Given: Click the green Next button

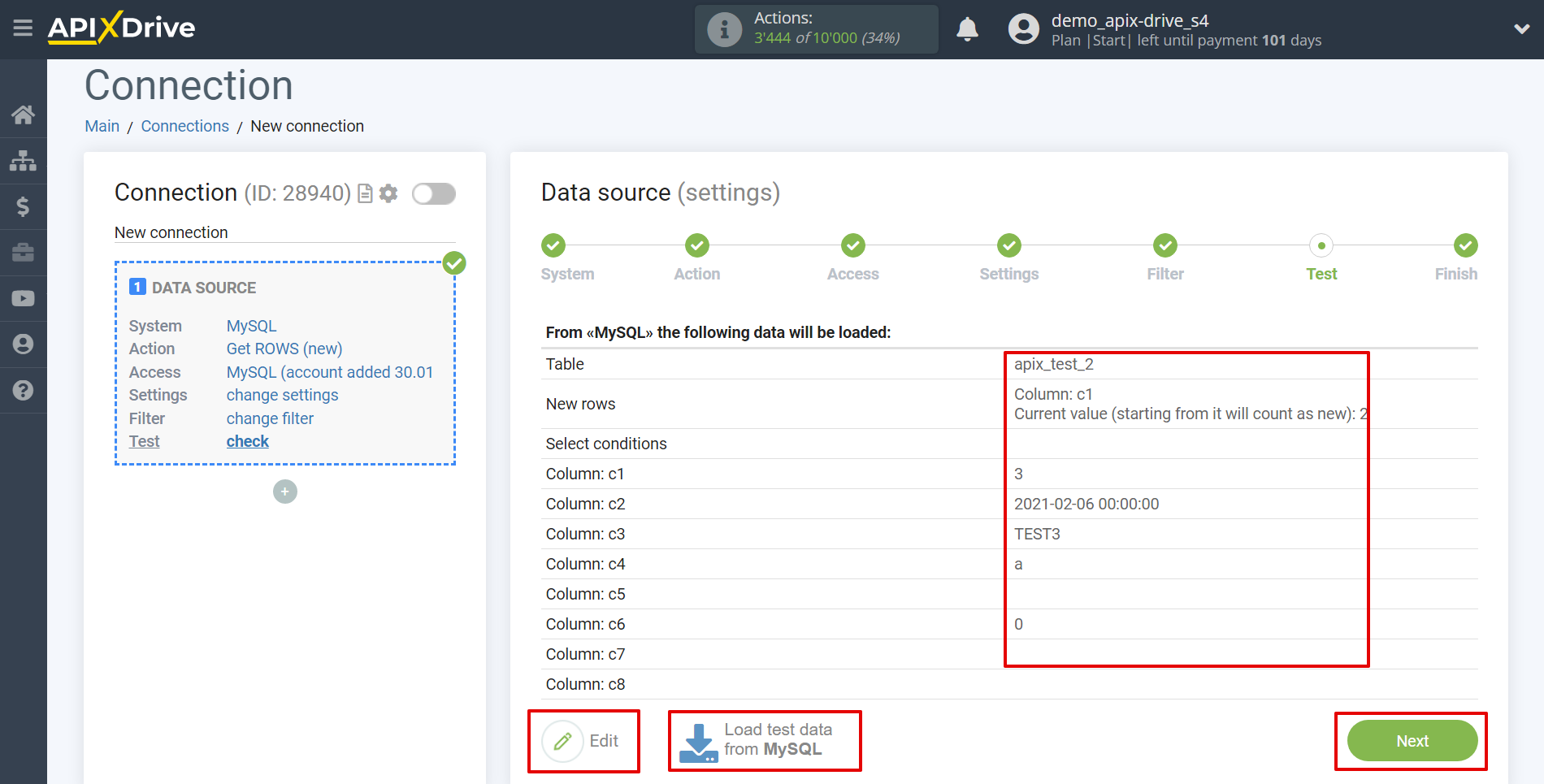Looking at the screenshot, I should (x=1412, y=741).
